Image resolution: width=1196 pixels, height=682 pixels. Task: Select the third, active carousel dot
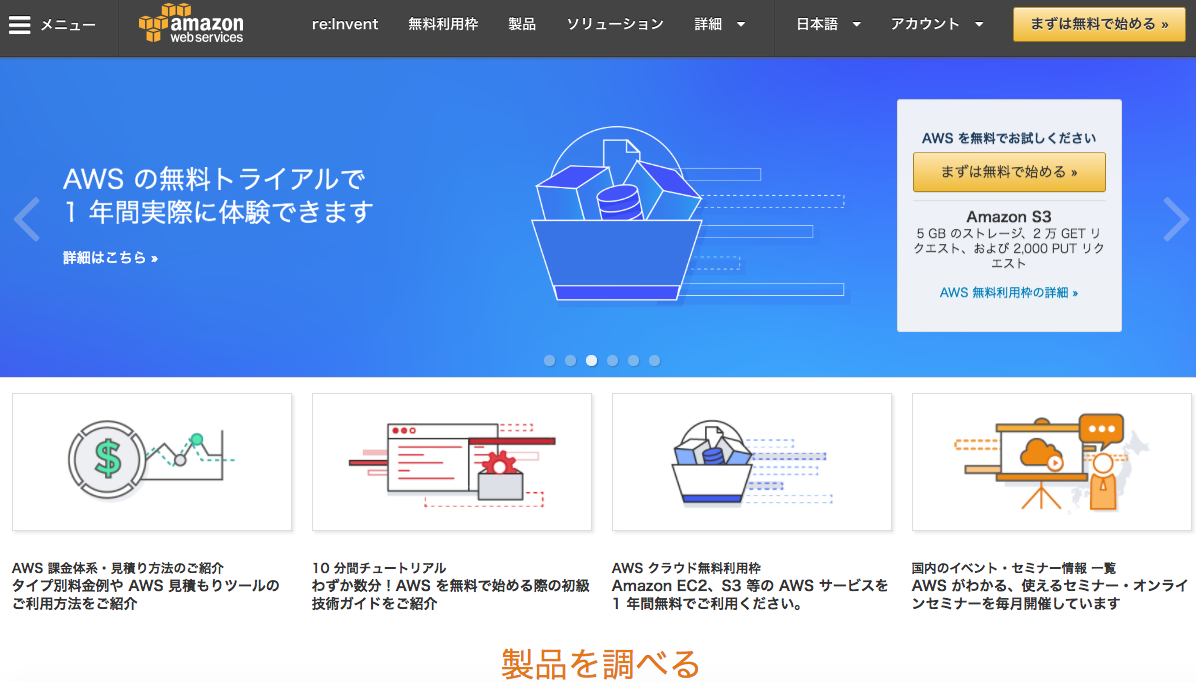(x=591, y=361)
